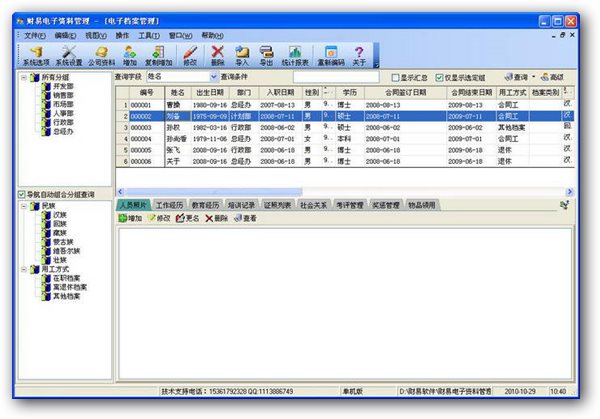
Task: Select 销售部 group in tree
Action: (63, 95)
